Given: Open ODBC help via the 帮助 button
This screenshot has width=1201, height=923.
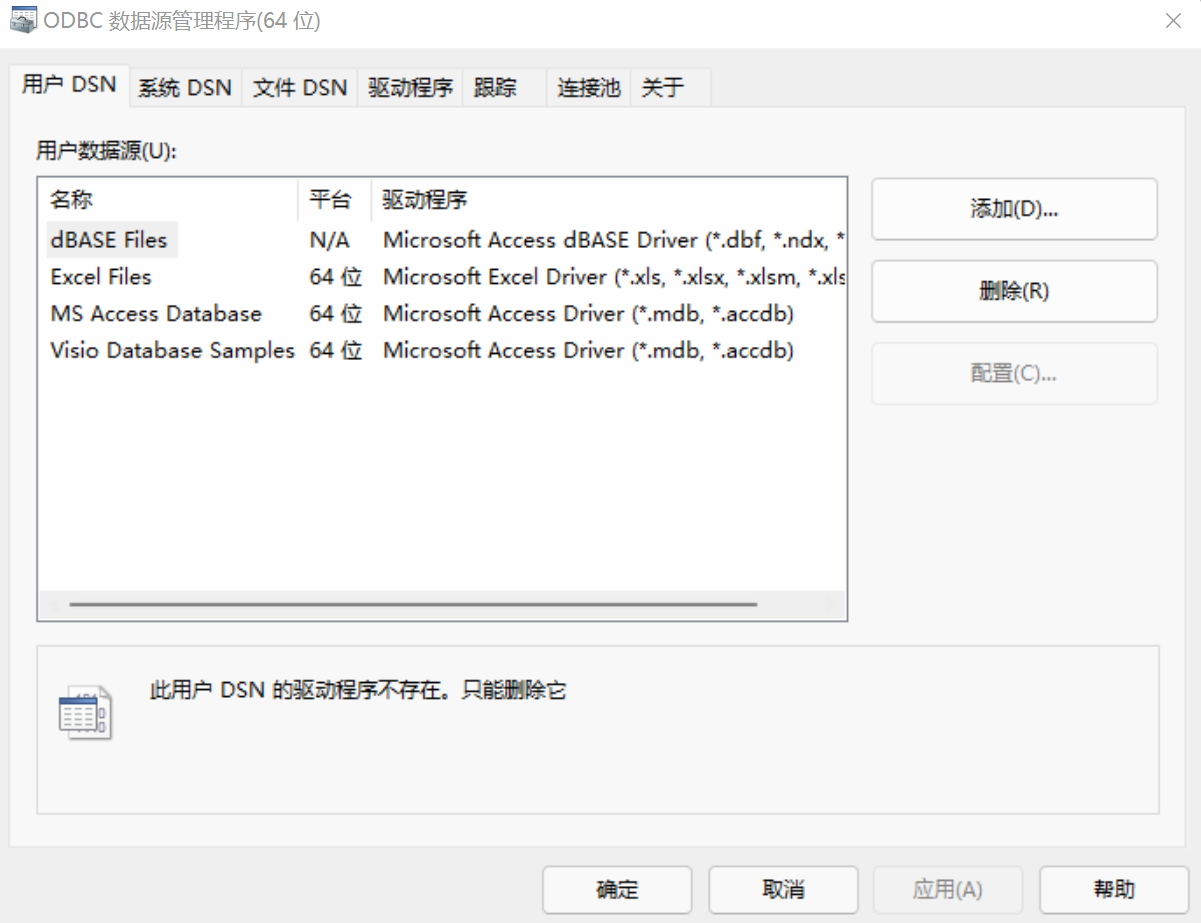Looking at the screenshot, I should tap(1113, 889).
